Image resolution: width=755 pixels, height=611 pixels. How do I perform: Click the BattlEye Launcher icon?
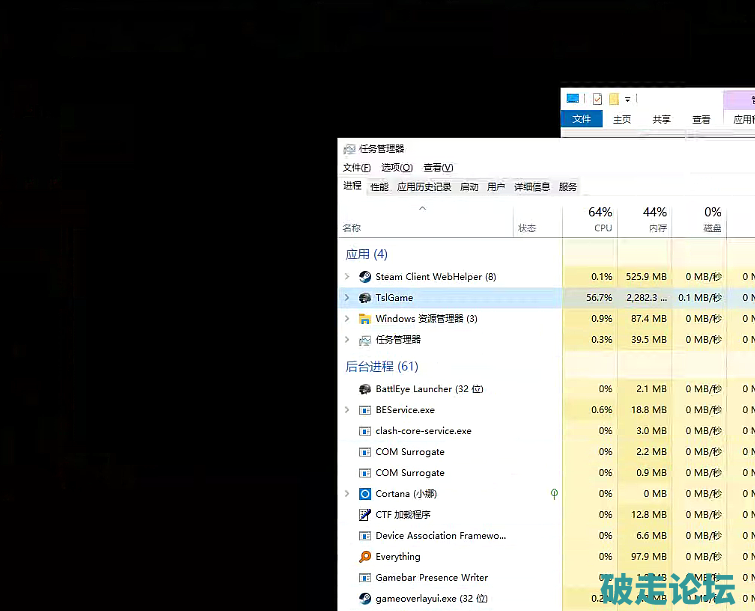point(365,389)
